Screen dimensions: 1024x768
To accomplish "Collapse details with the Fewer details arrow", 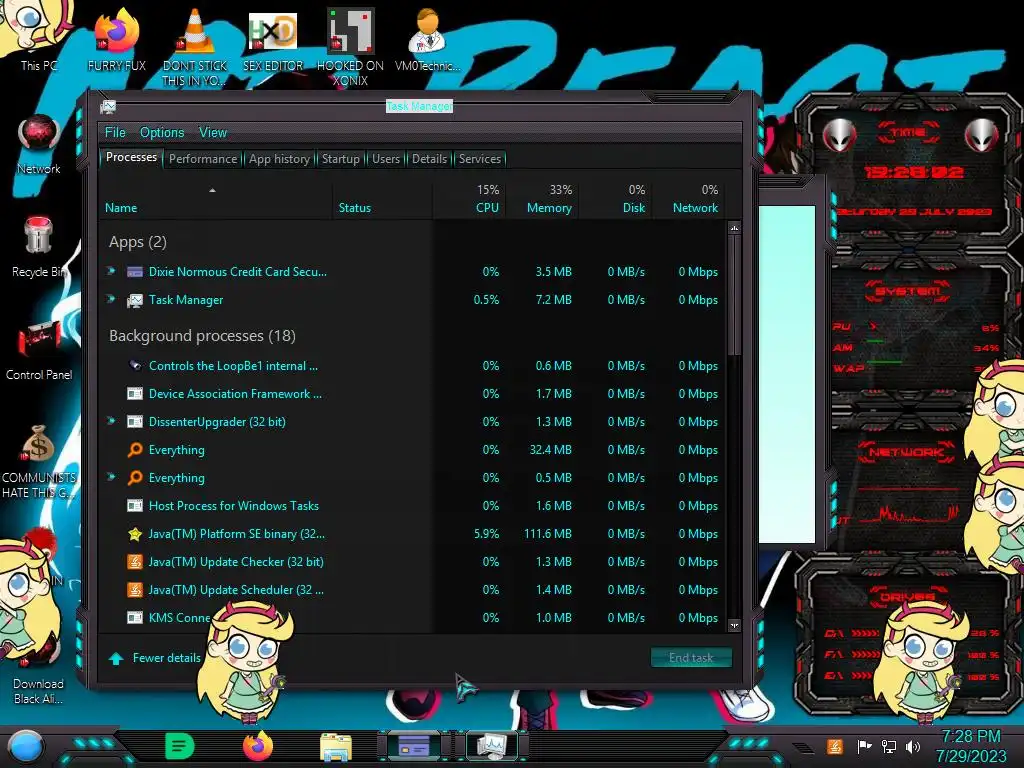I will pos(116,658).
